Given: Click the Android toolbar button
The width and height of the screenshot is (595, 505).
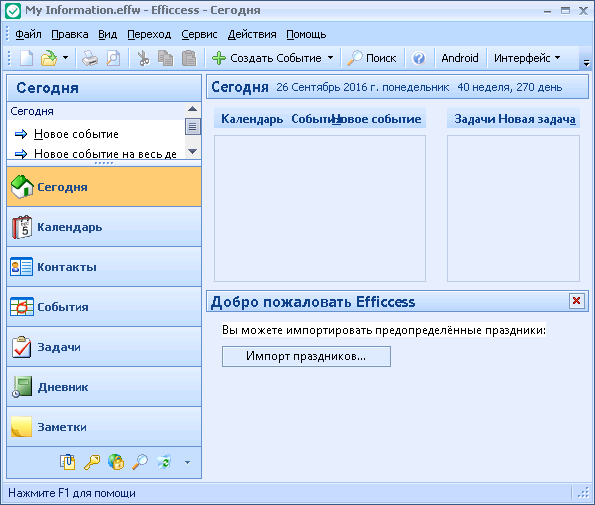Looking at the screenshot, I should pos(460,58).
